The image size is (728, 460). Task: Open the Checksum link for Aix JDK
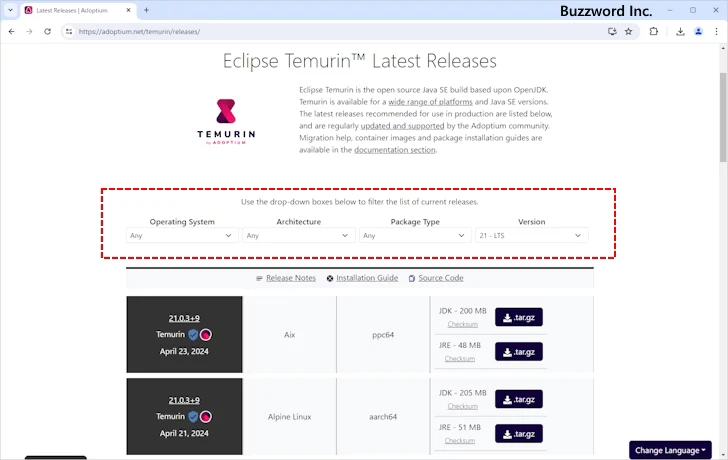462,324
